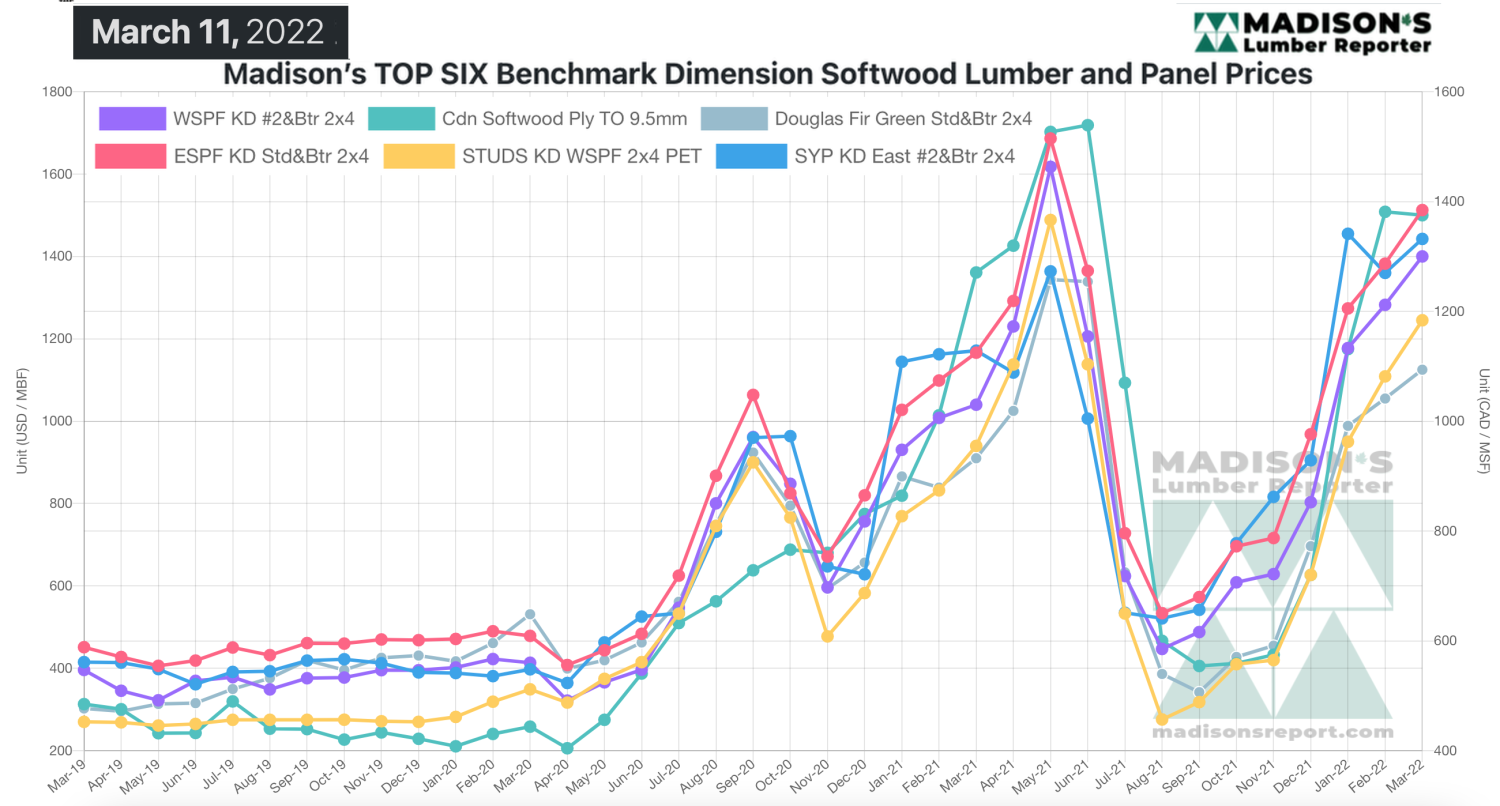Click the teal Cdn Softwood Ply legend swatch
The image size is (1500, 806).
(401, 119)
